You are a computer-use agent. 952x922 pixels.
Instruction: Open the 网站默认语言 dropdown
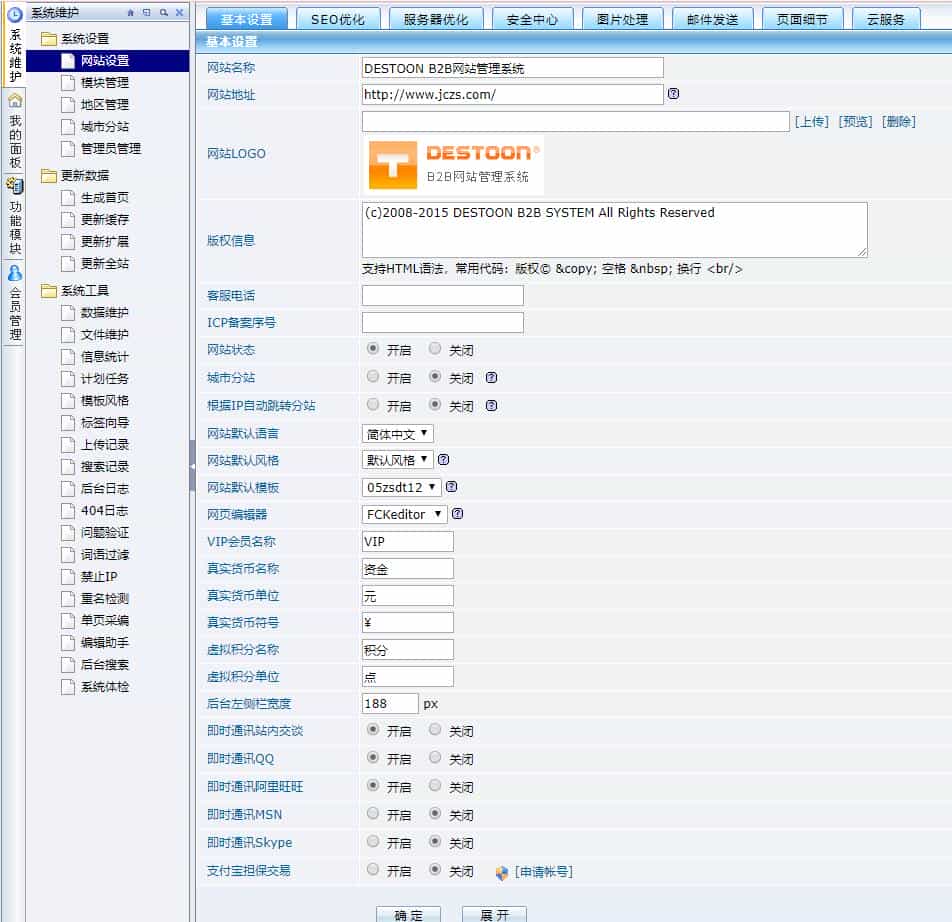(398, 433)
